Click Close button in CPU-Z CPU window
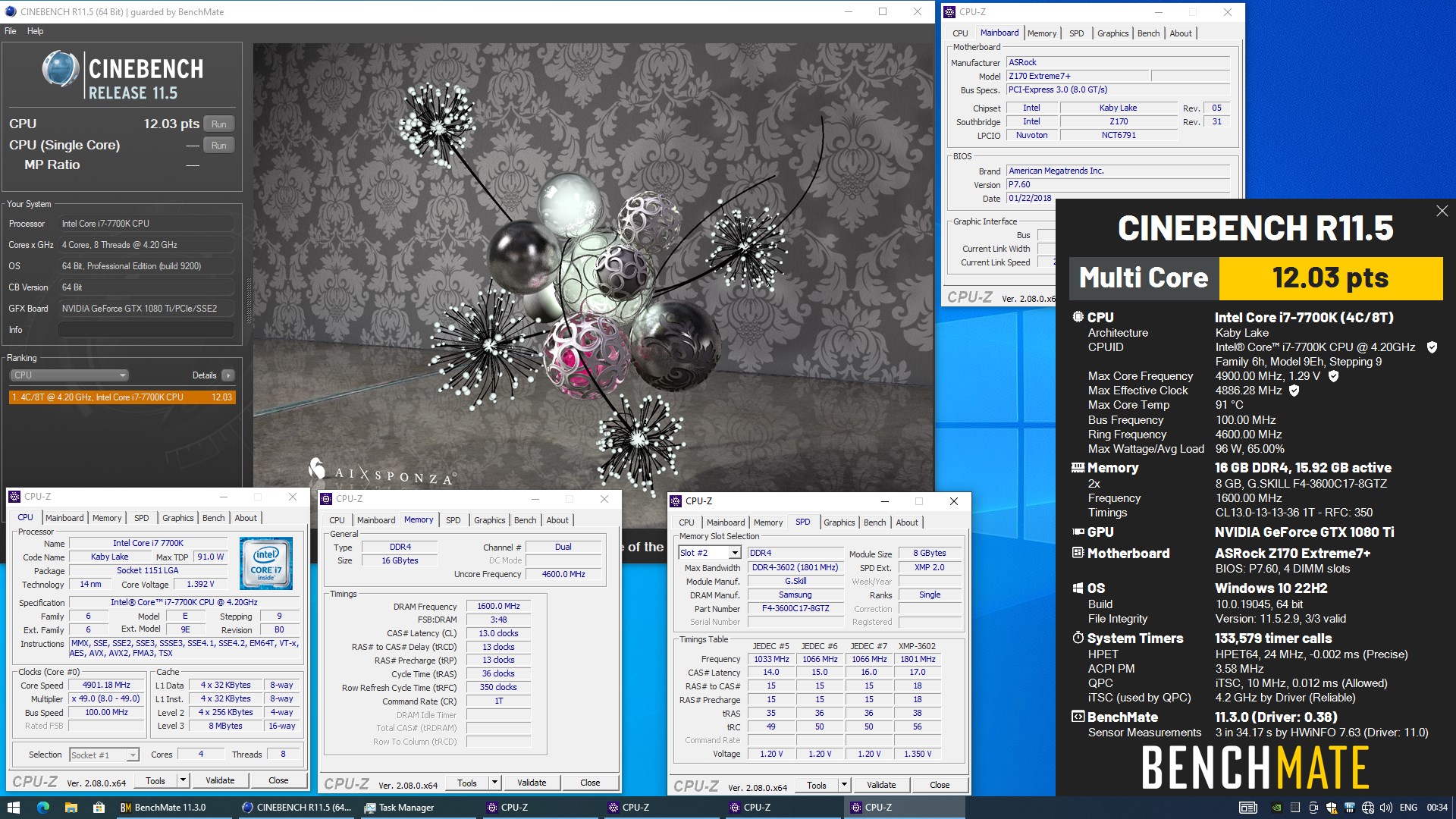Viewport: 1456px width, 819px height. click(x=278, y=780)
